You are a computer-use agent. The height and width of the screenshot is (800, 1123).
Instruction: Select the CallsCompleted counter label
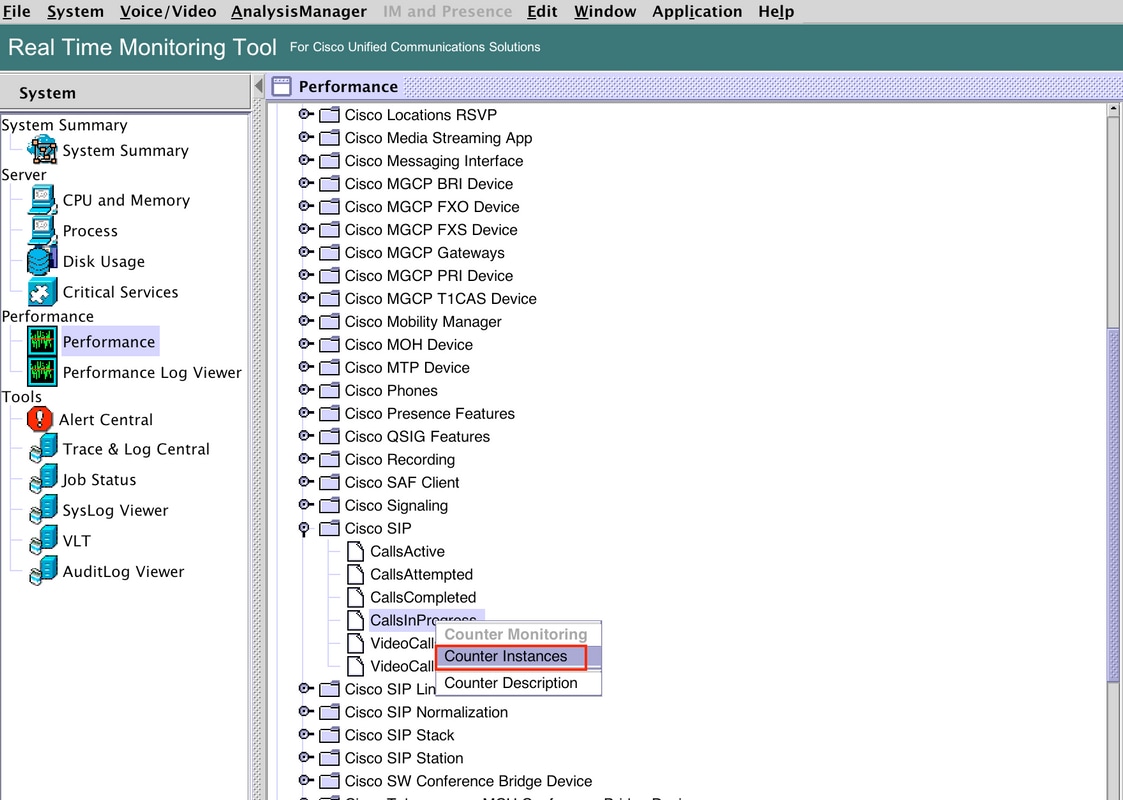(423, 597)
